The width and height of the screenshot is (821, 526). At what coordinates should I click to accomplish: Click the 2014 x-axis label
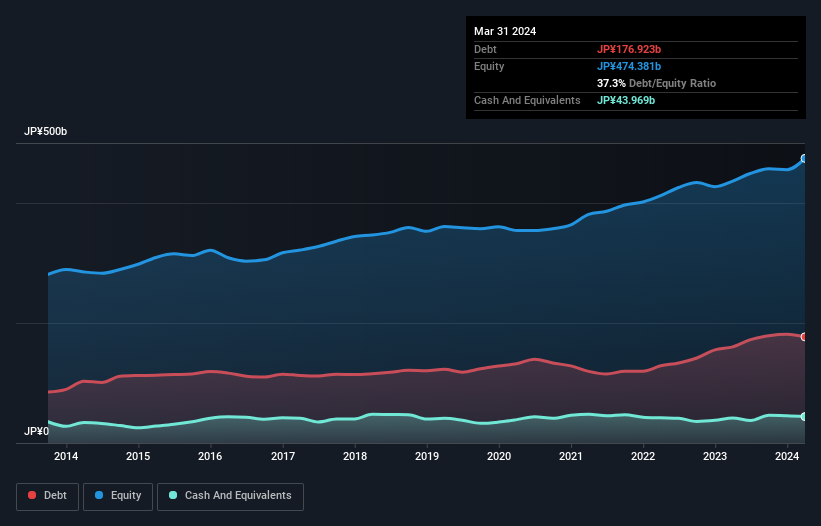[66, 456]
